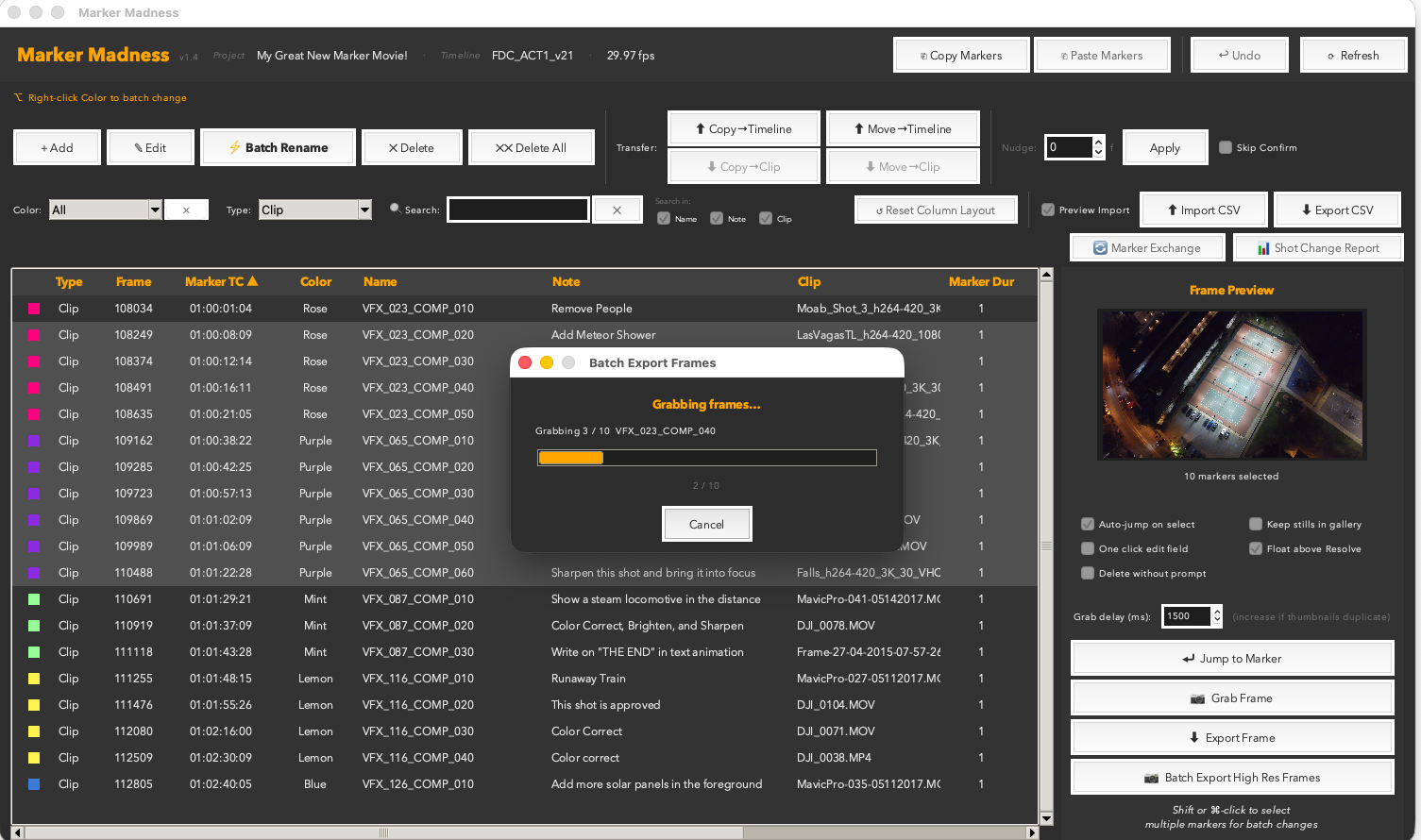1421x840 pixels.
Task: Click Delete All markers
Action: (532, 147)
